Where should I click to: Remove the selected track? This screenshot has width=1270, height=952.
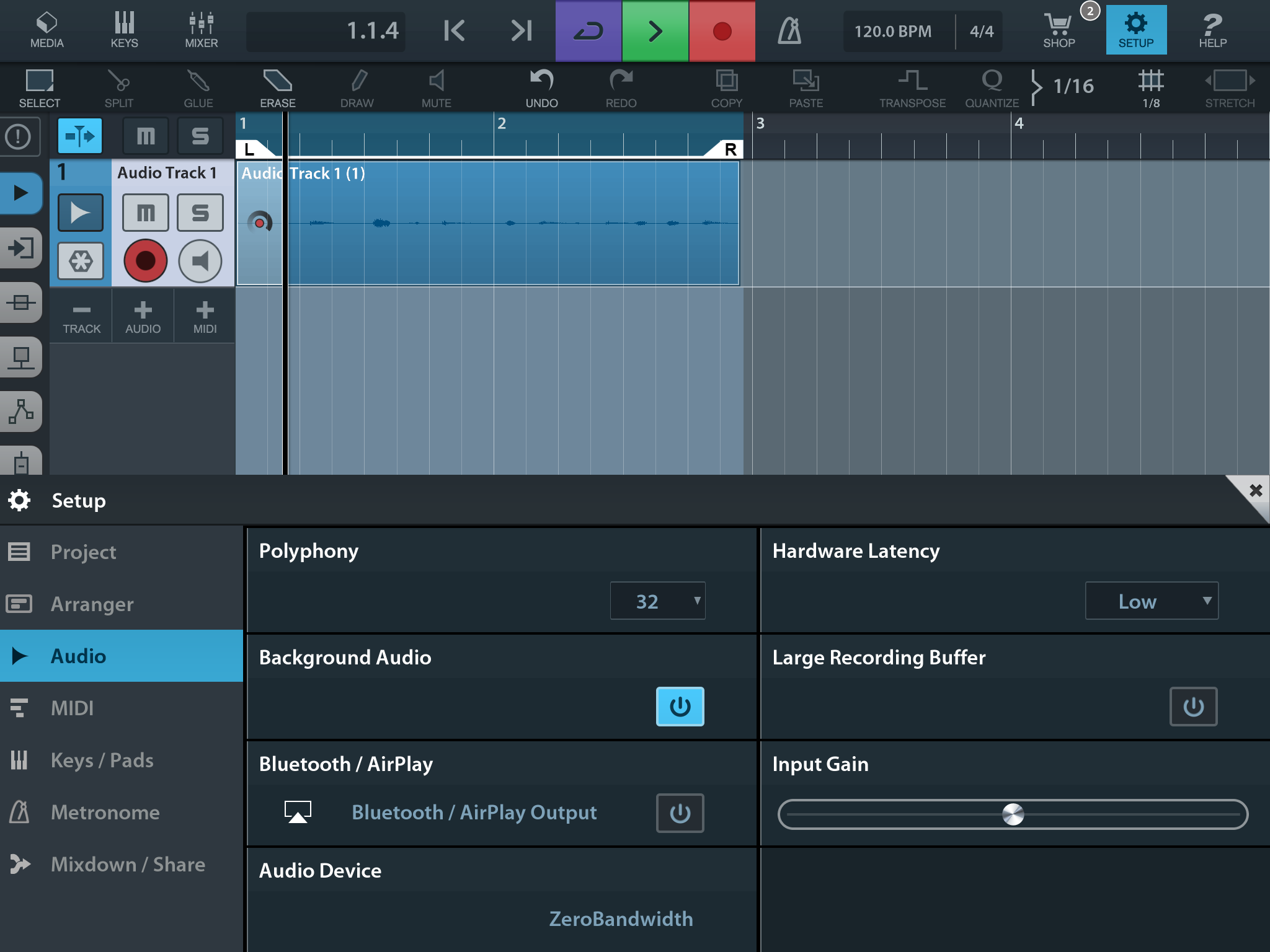tap(81, 316)
